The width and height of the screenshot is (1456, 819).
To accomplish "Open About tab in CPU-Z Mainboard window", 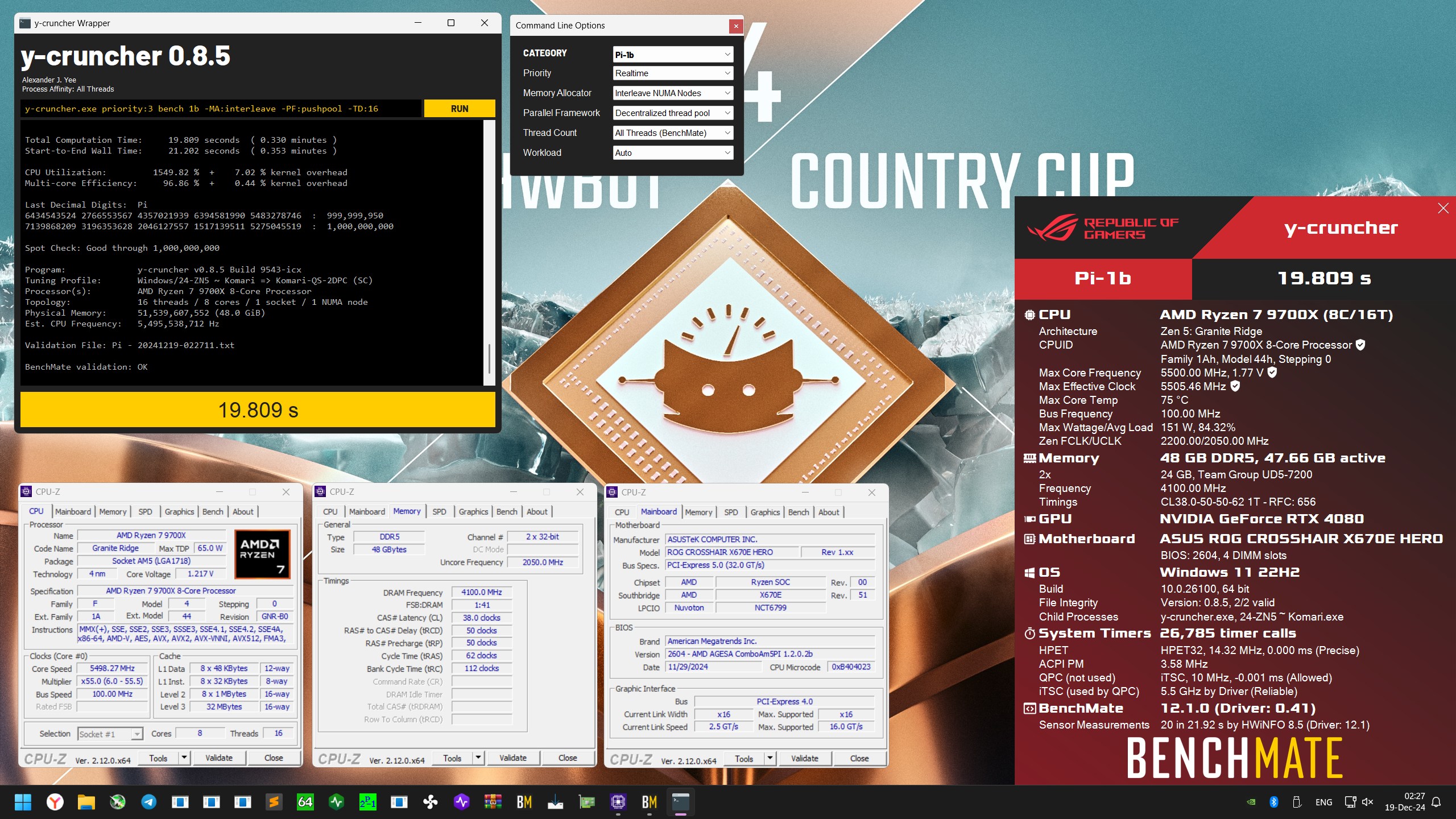I will (829, 512).
